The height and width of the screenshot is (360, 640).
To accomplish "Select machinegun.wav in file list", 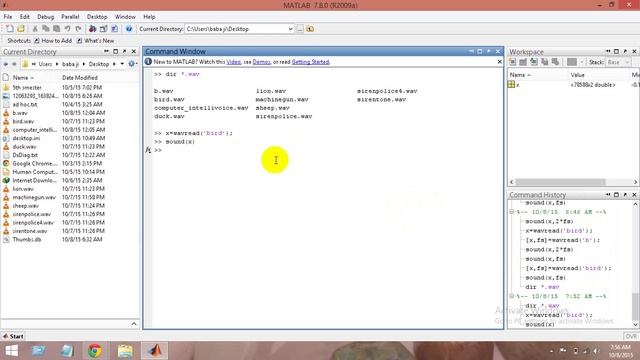I will click(34, 197).
